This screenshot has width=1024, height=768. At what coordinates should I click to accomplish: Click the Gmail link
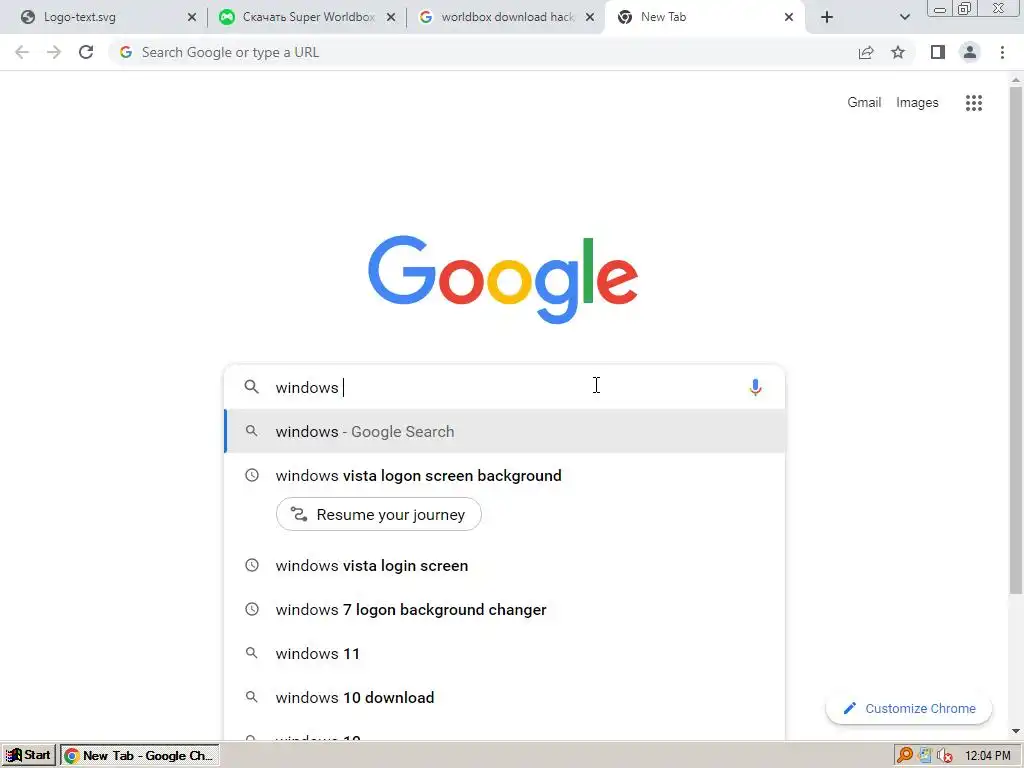tap(864, 103)
